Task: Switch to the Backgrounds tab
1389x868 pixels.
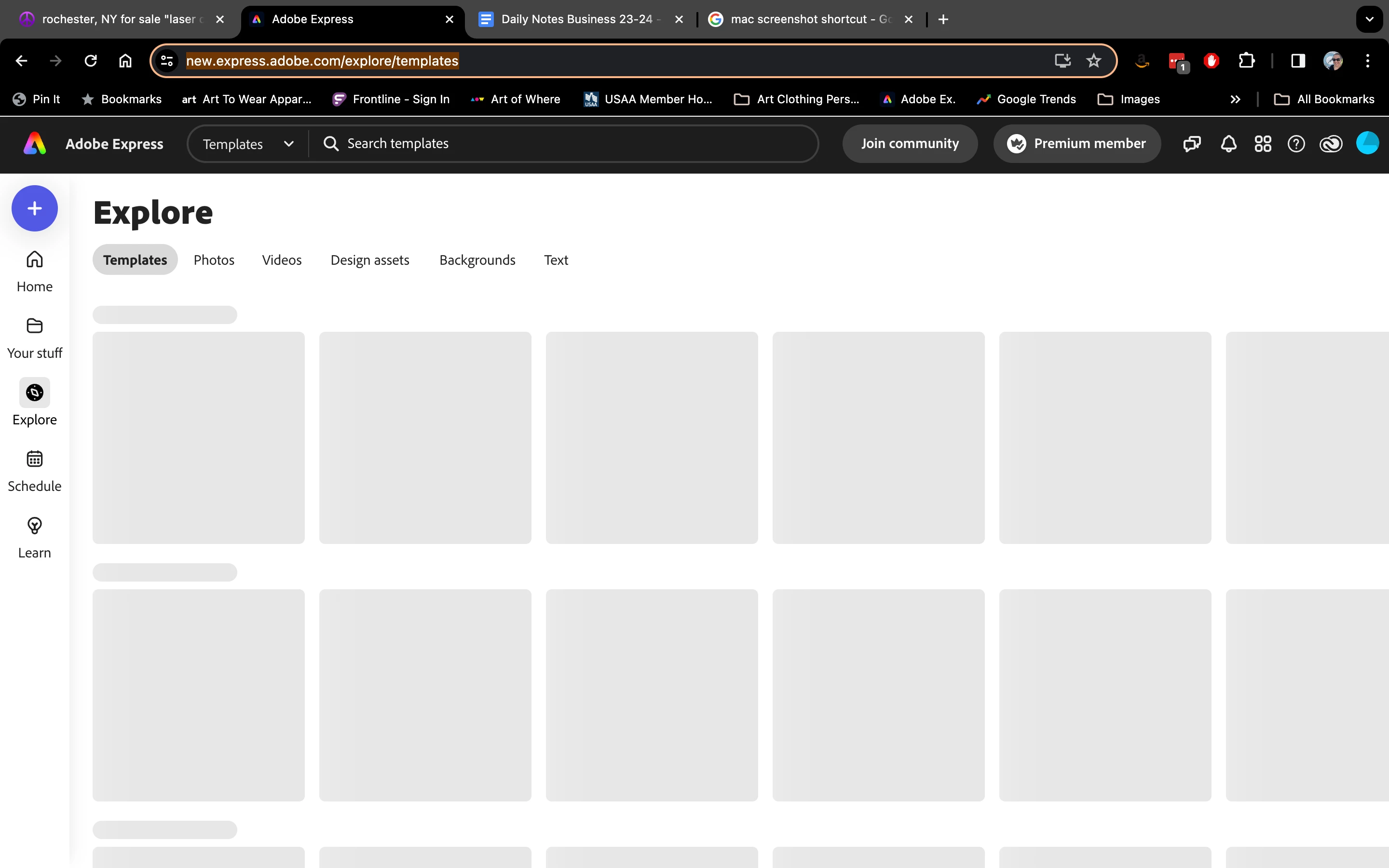Action: coord(477,260)
